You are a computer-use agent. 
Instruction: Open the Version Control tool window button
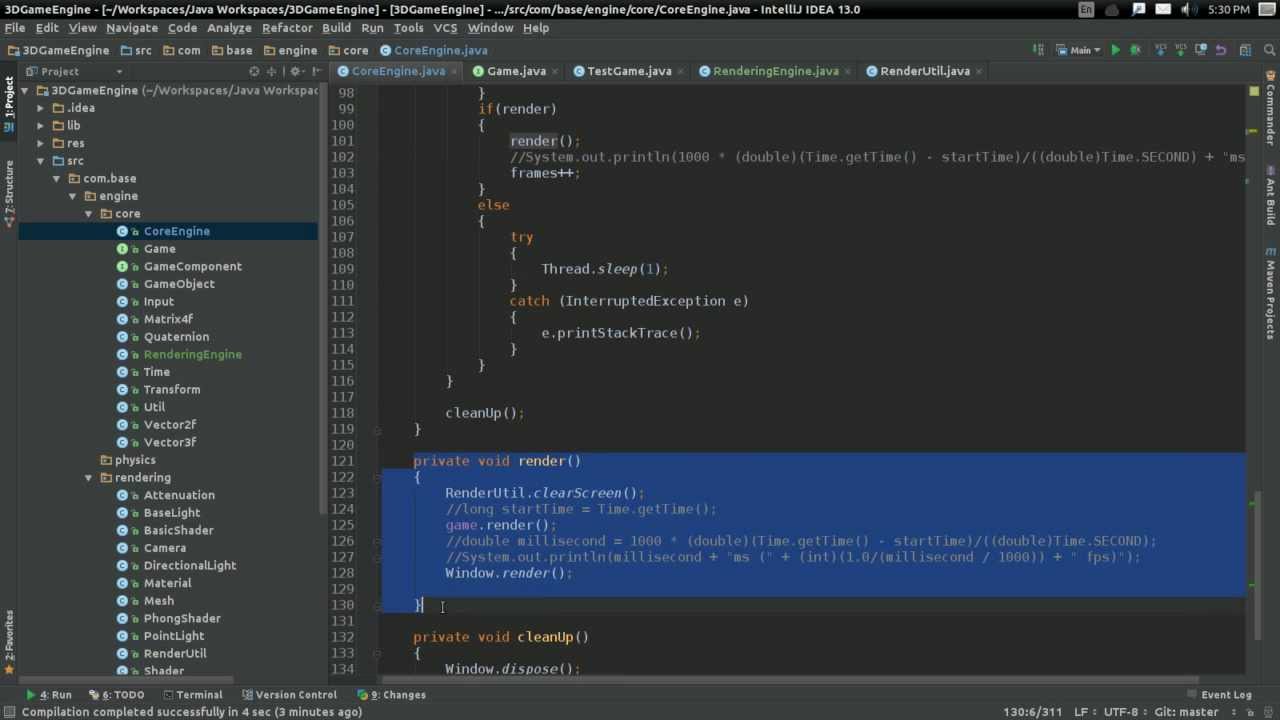(289, 695)
